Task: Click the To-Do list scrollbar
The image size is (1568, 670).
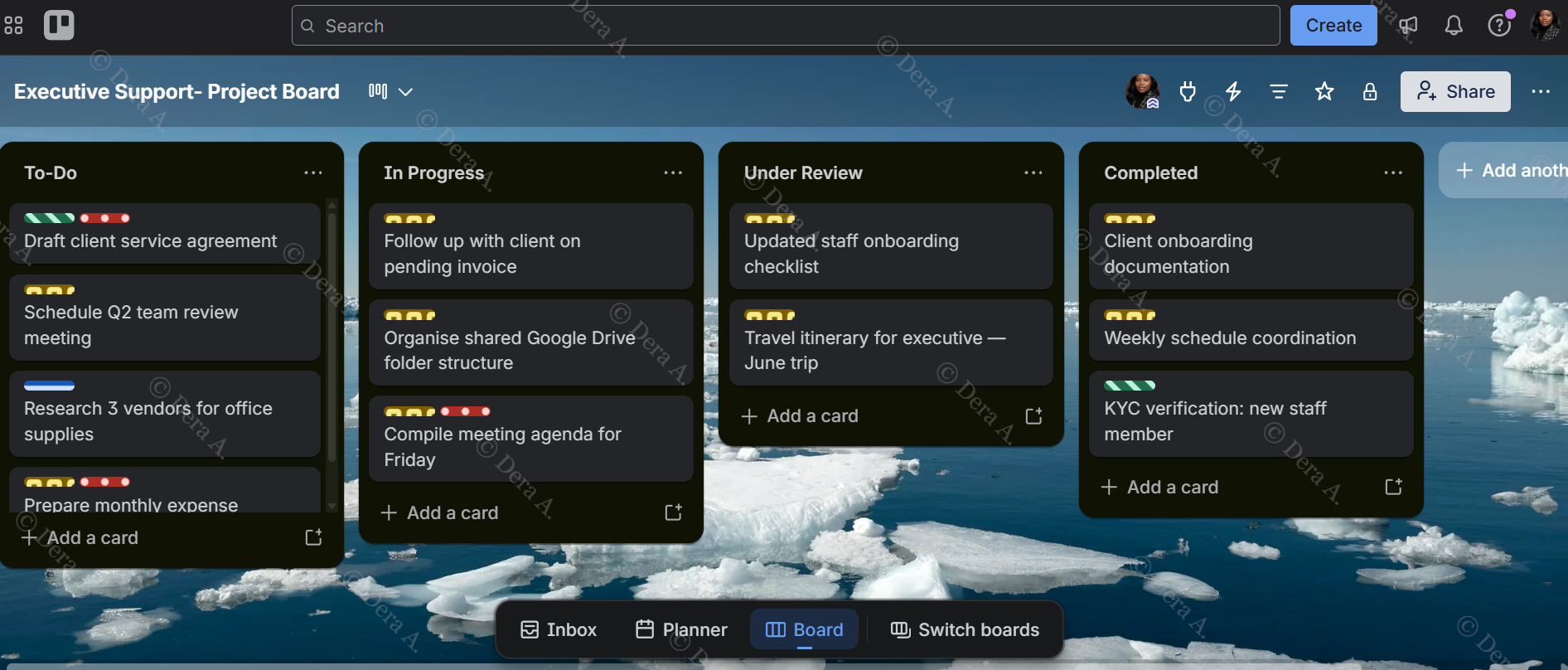Action: pyautogui.click(x=332, y=336)
